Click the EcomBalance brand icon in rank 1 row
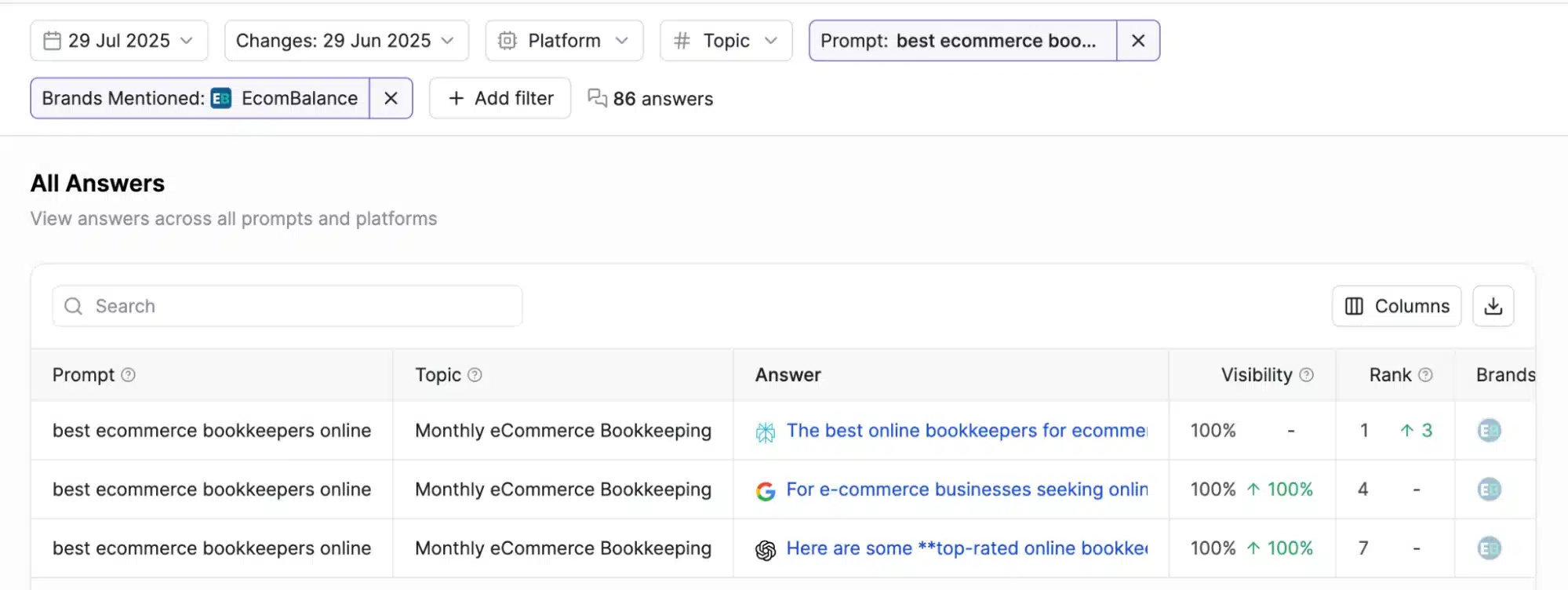1568x590 pixels. [1489, 431]
